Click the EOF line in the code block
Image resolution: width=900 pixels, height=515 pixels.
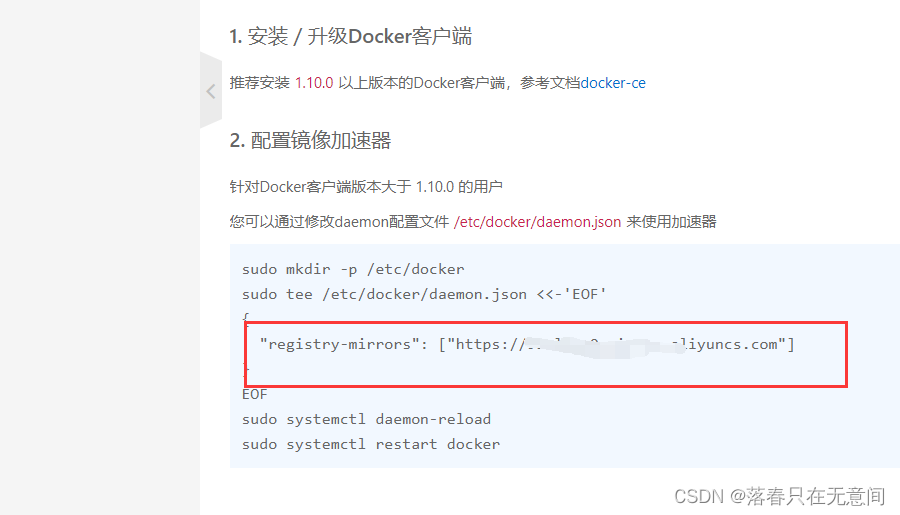tap(255, 394)
